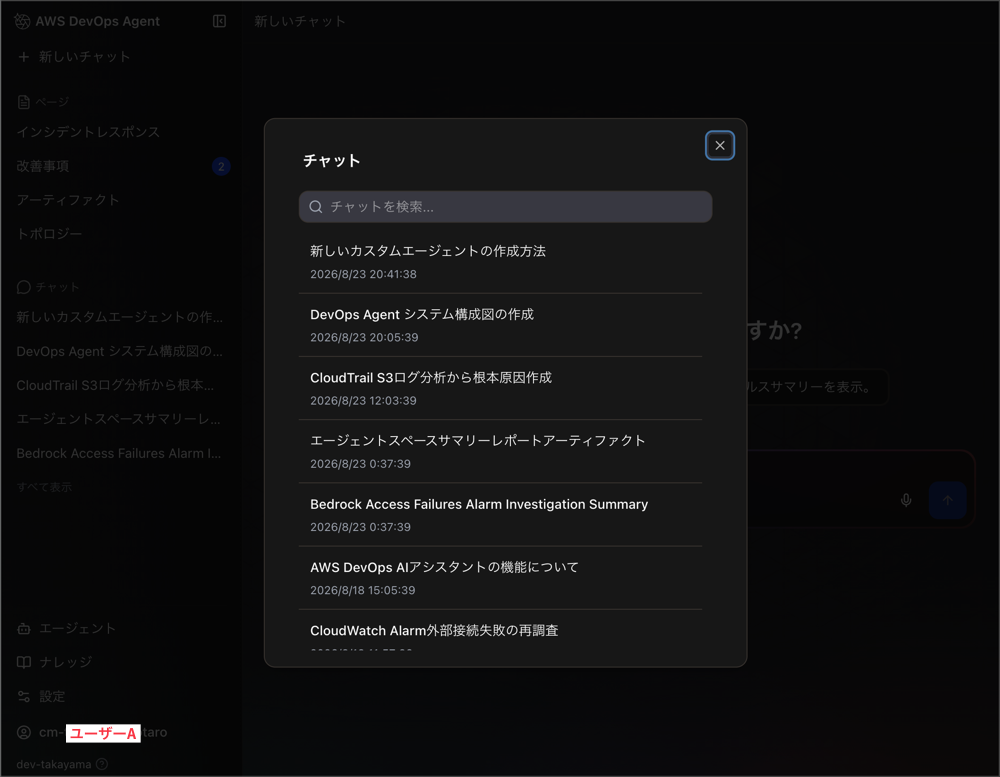
Task: Click the チャット section bubble icon
Action: click(x=24, y=287)
